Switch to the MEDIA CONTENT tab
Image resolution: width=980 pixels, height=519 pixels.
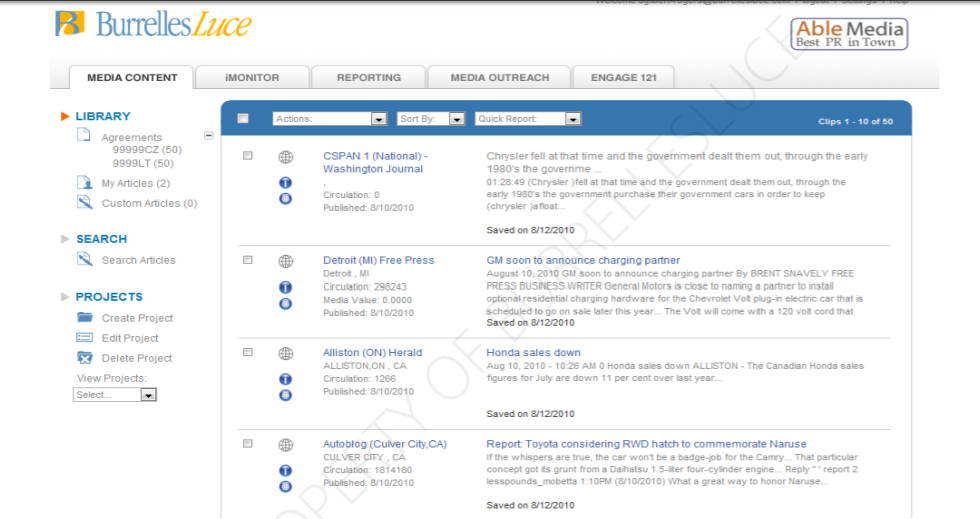pos(132,78)
